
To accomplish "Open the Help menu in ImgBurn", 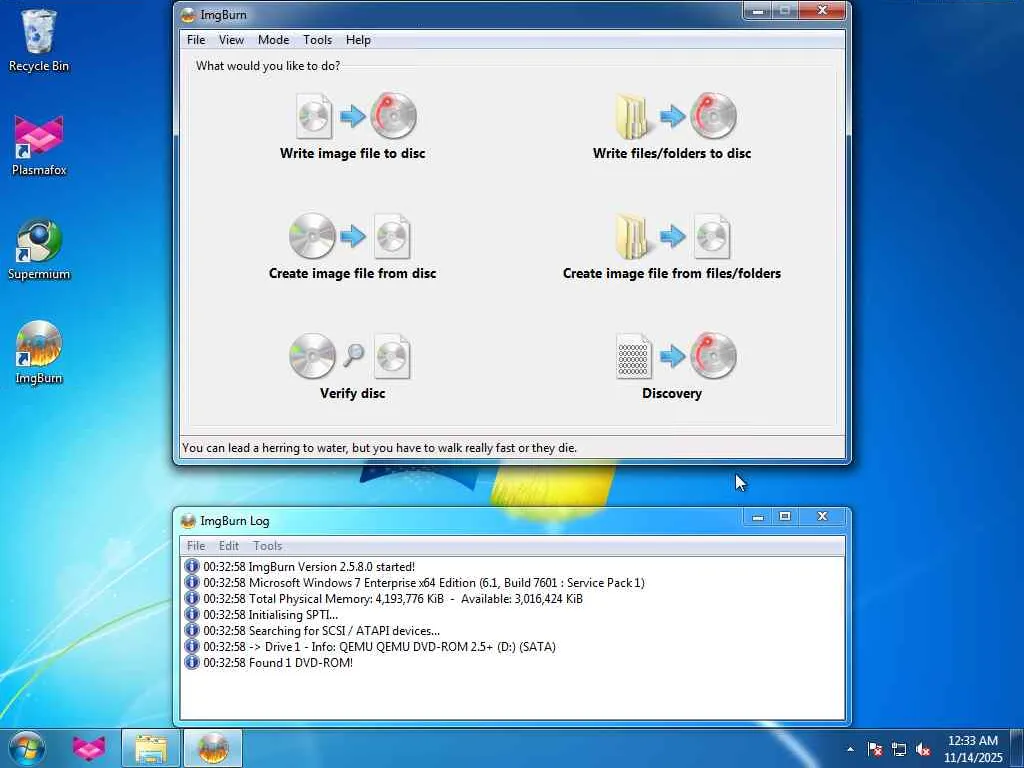I will [358, 40].
